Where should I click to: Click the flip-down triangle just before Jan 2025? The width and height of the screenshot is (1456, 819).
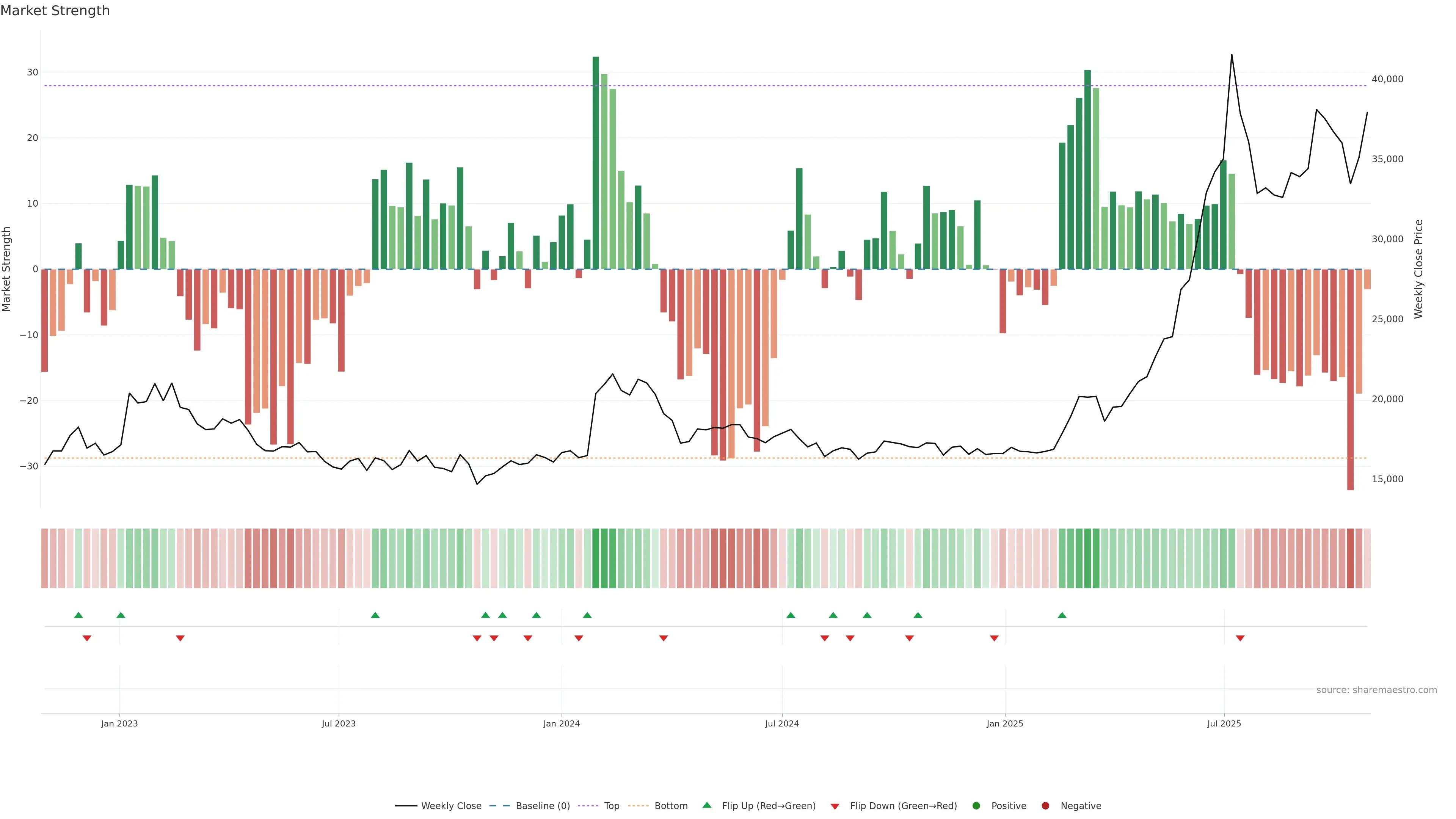(994, 638)
